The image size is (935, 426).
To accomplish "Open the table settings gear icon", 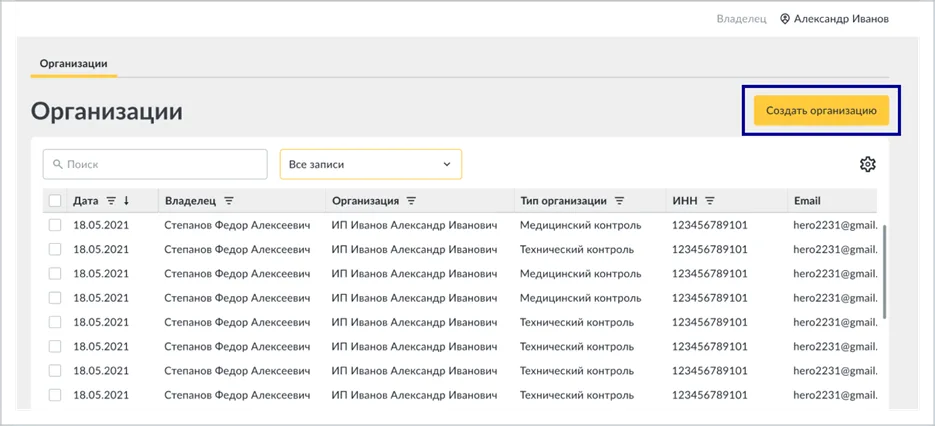I will coord(868,164).
